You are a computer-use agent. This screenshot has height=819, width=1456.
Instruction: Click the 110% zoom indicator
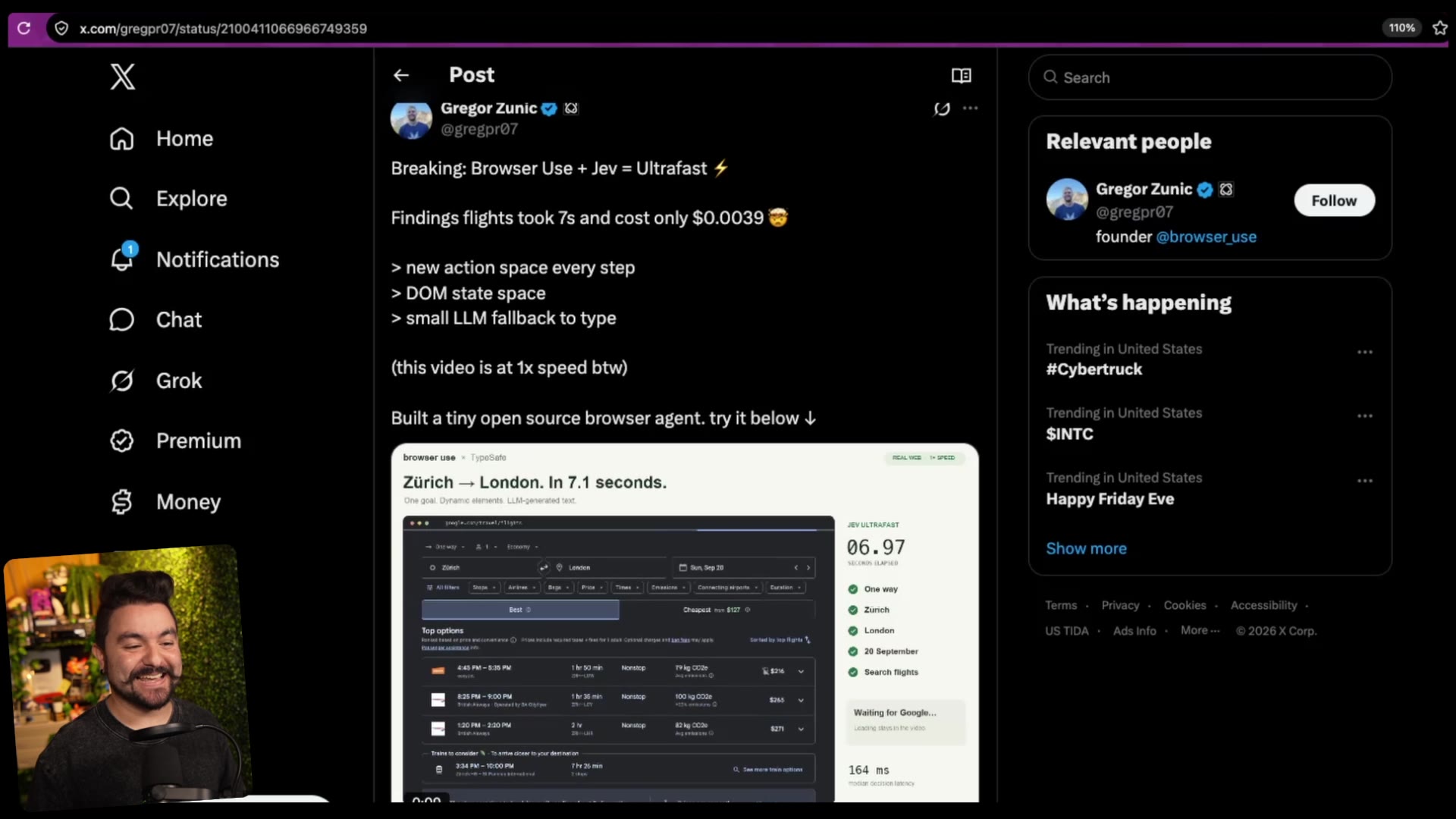coord(1401,28)
